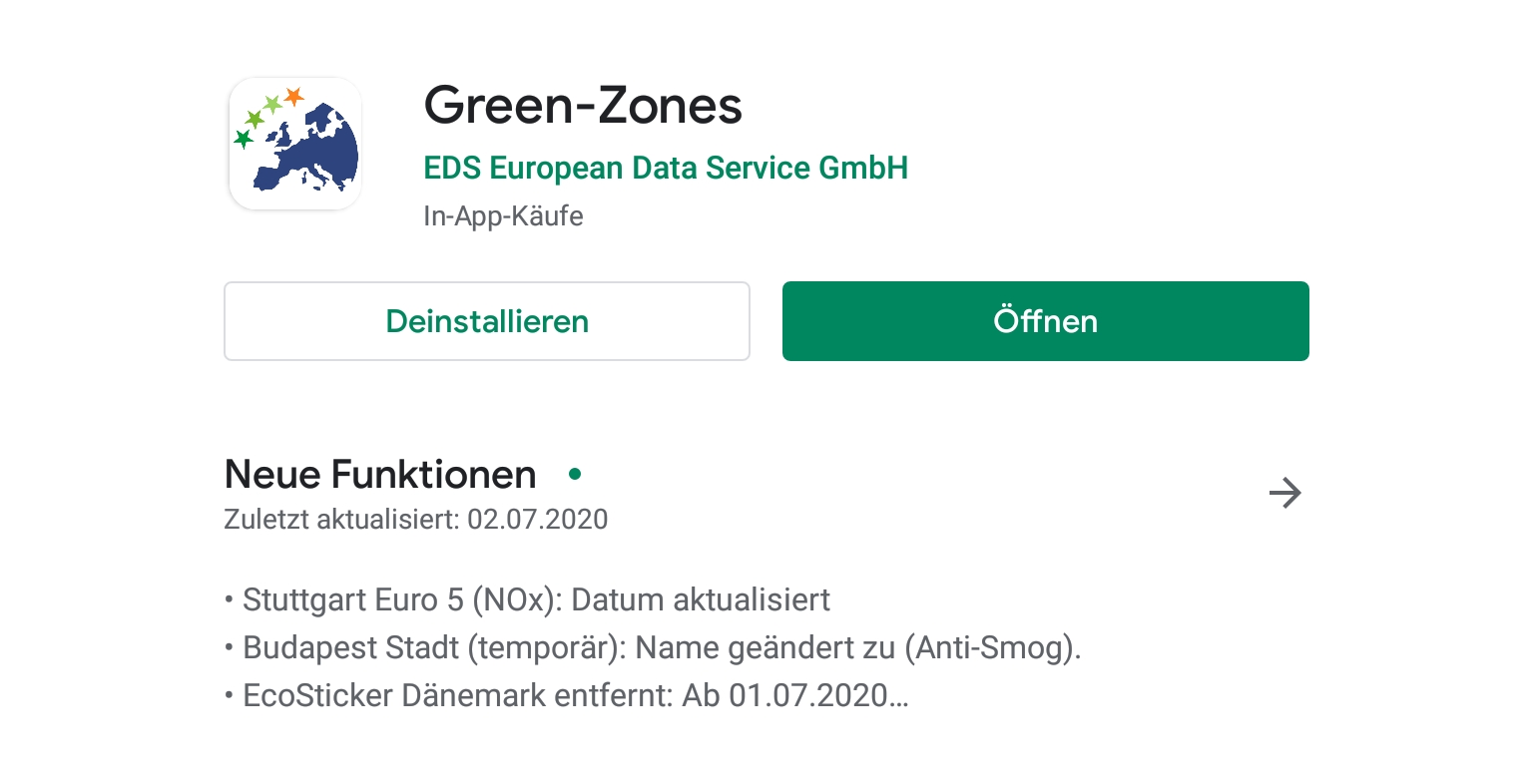Tap the Deinstallieren button
The image size is (1533, 784).
487,321
